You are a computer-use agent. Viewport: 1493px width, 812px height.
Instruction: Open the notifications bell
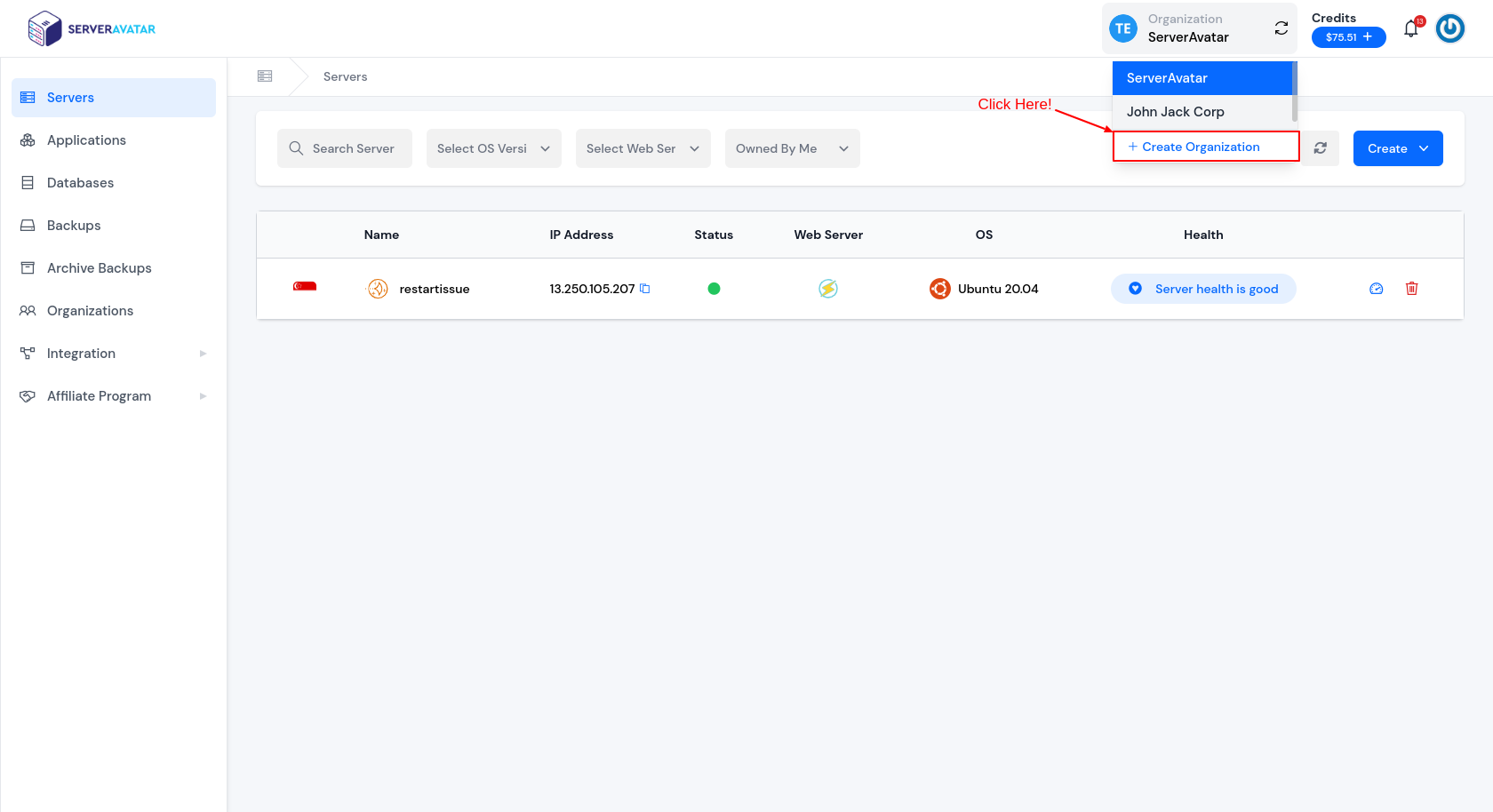click(x=1411, y=28)
